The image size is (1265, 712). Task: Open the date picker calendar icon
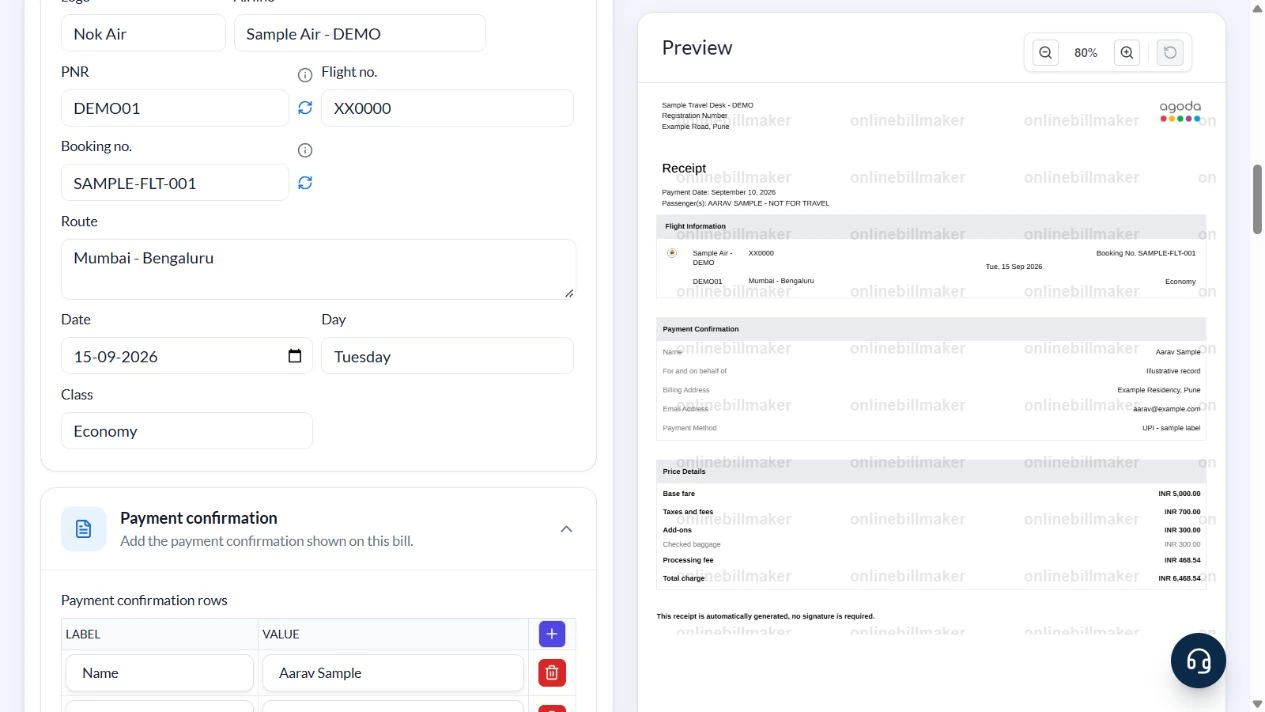(294, 356)
